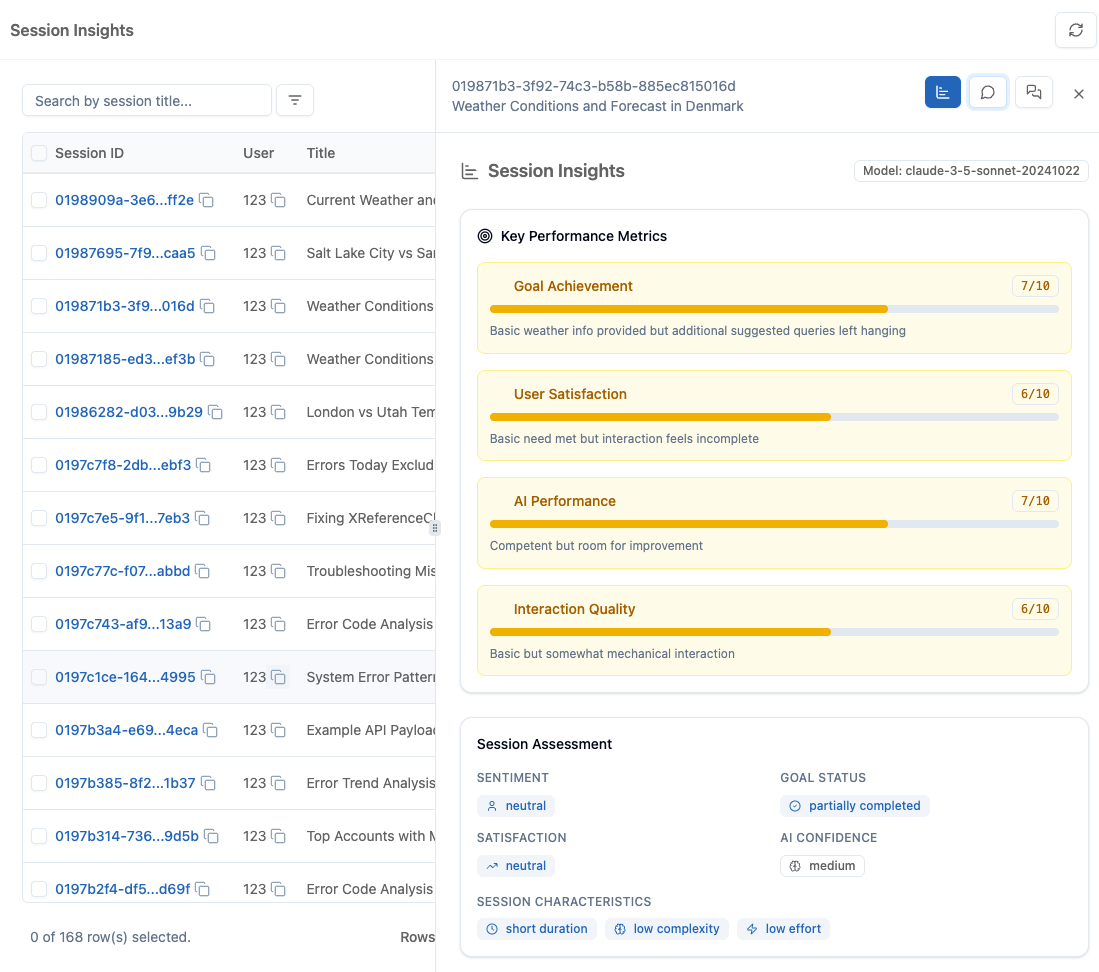The image size is (1099, 972).
Task: Select the Session Insights chart view icon
Action: (x=942, y=92)
